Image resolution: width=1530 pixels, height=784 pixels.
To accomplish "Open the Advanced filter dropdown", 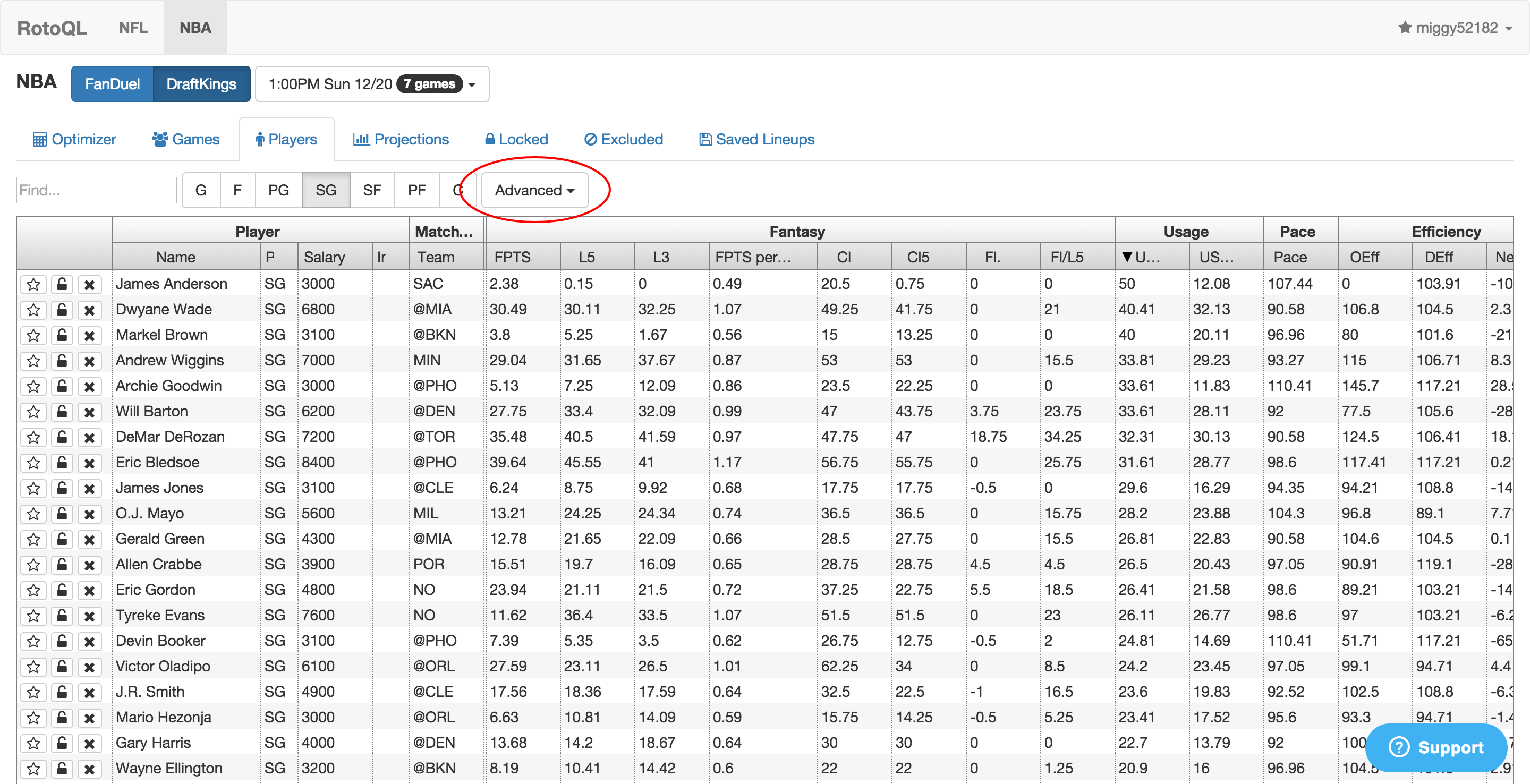I will 534,190.
